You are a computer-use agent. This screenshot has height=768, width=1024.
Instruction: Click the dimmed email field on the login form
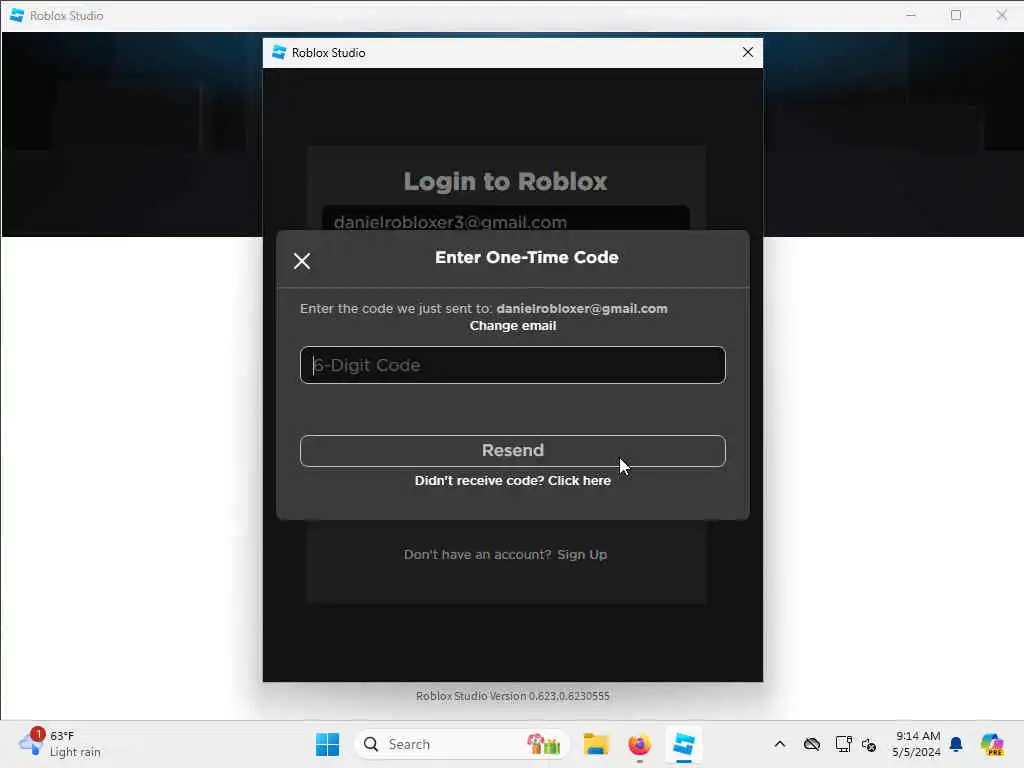click(x=505, y=219)
